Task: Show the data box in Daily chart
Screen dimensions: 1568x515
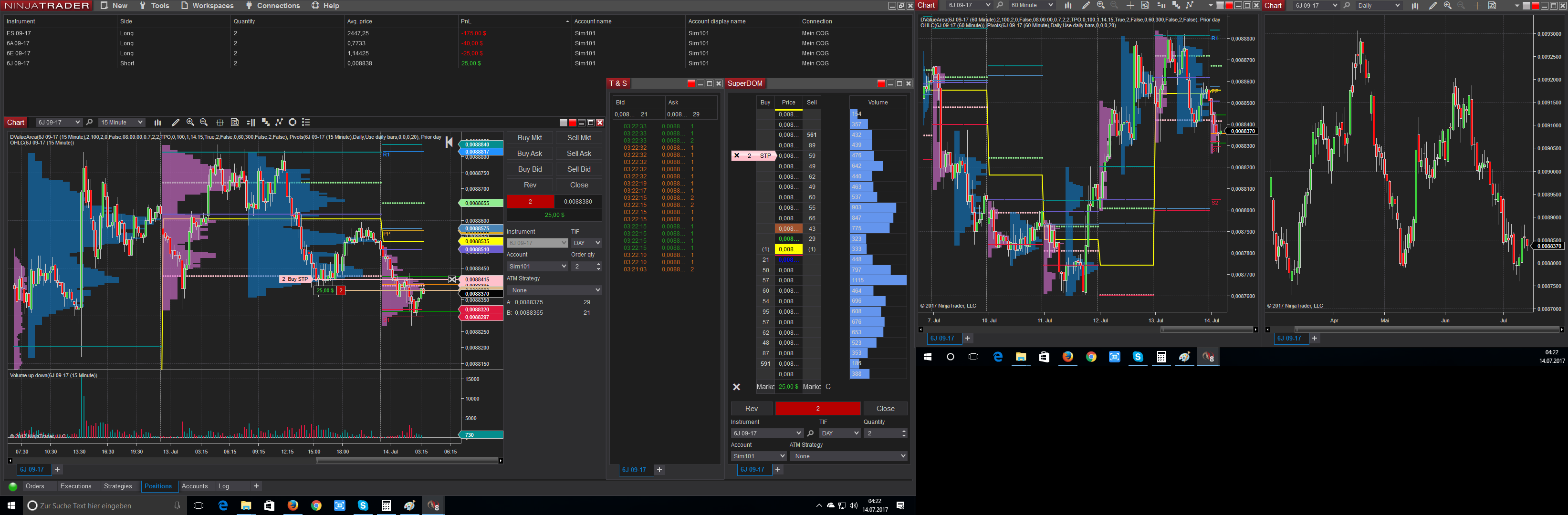Action: coord(1492,5)
